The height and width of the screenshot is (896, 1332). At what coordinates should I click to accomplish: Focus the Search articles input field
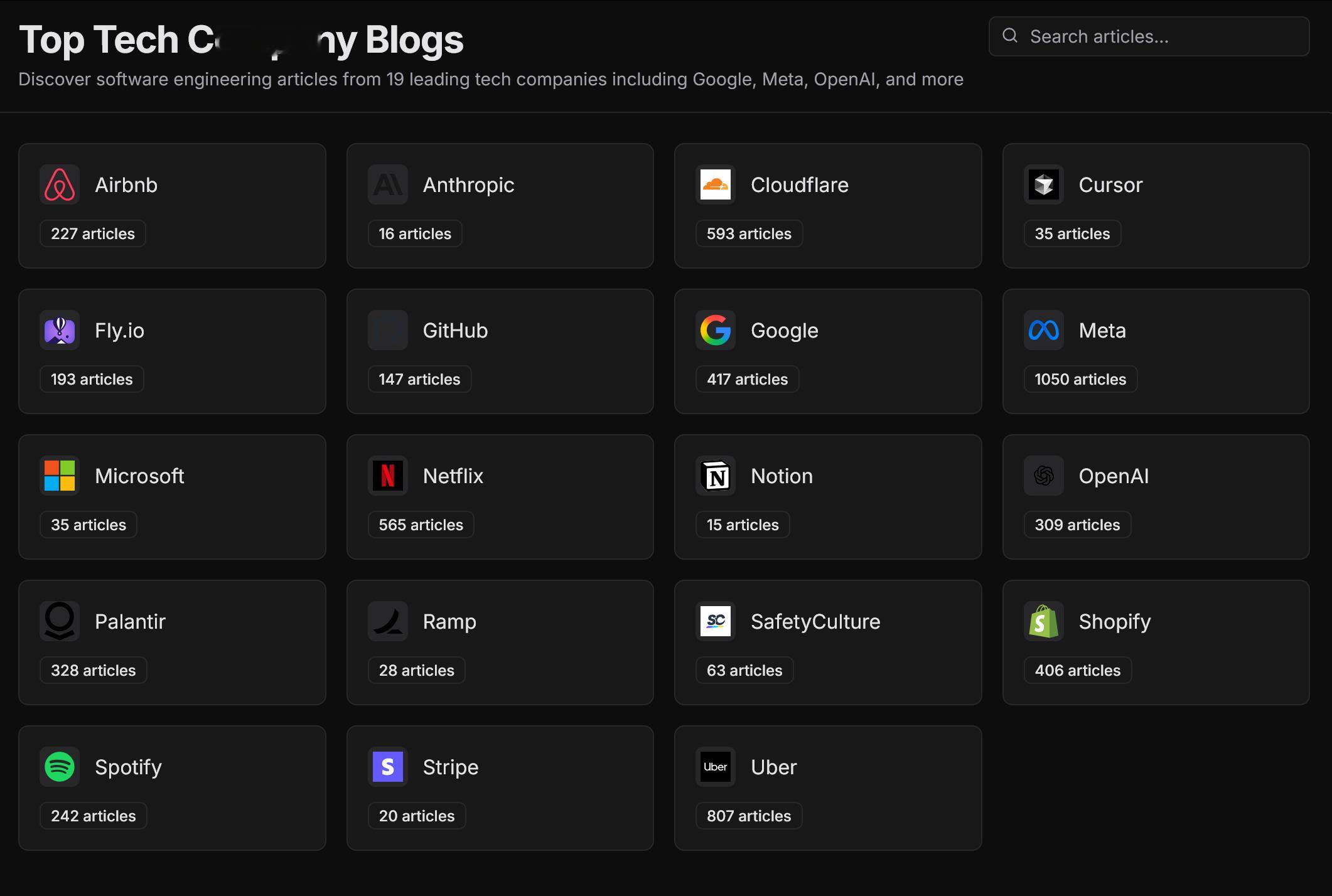click(1161, 36)
